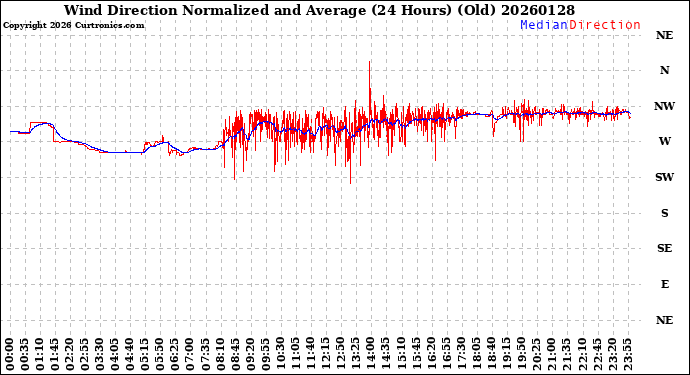Click the Curtronics.com copyright notice
The image size is (690, 375).
(x=73, y=25)
